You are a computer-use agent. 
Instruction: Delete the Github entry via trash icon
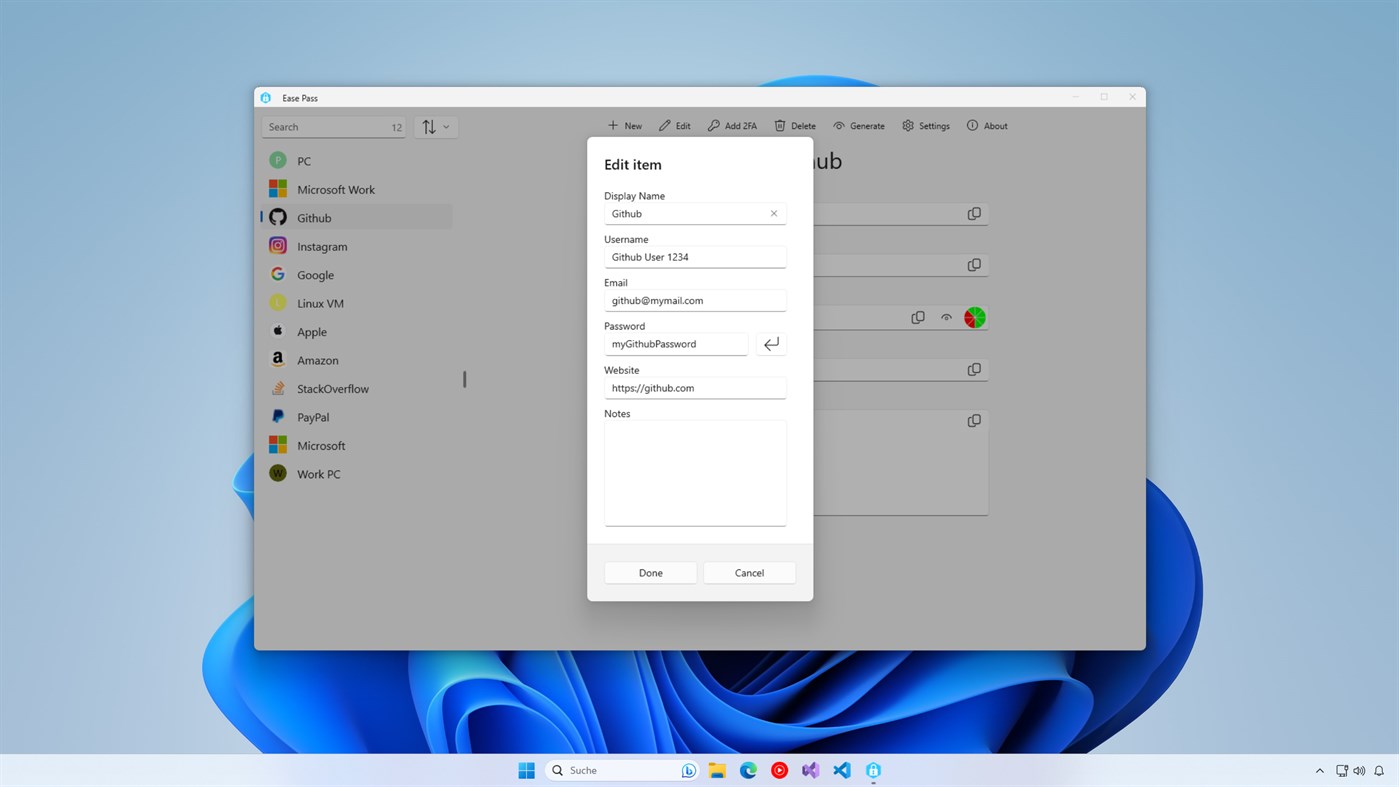pos(794,125)
